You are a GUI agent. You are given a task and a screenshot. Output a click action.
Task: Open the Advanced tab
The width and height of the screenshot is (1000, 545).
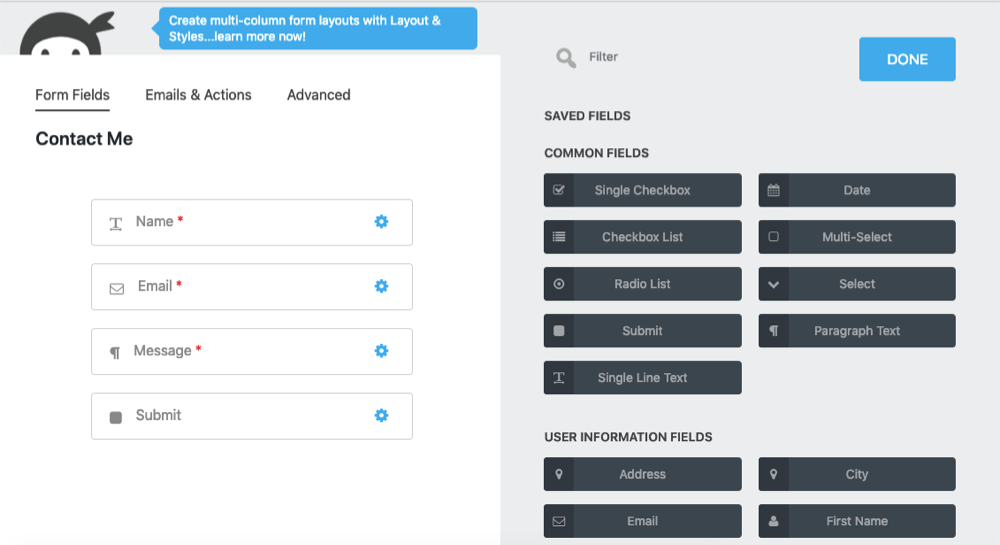coord(318,95)
